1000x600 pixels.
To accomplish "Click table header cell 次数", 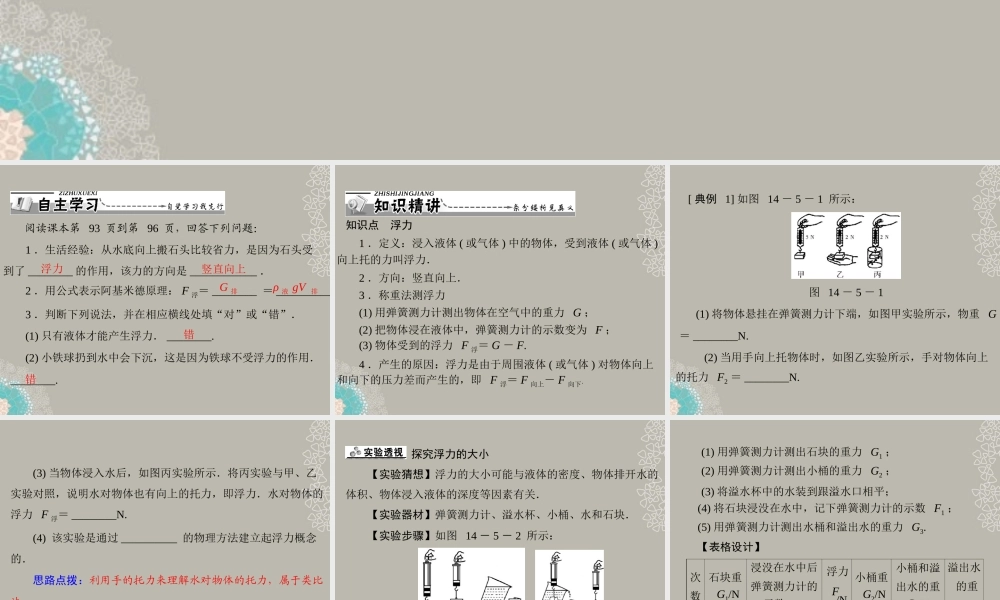I will tap(695, 580).
